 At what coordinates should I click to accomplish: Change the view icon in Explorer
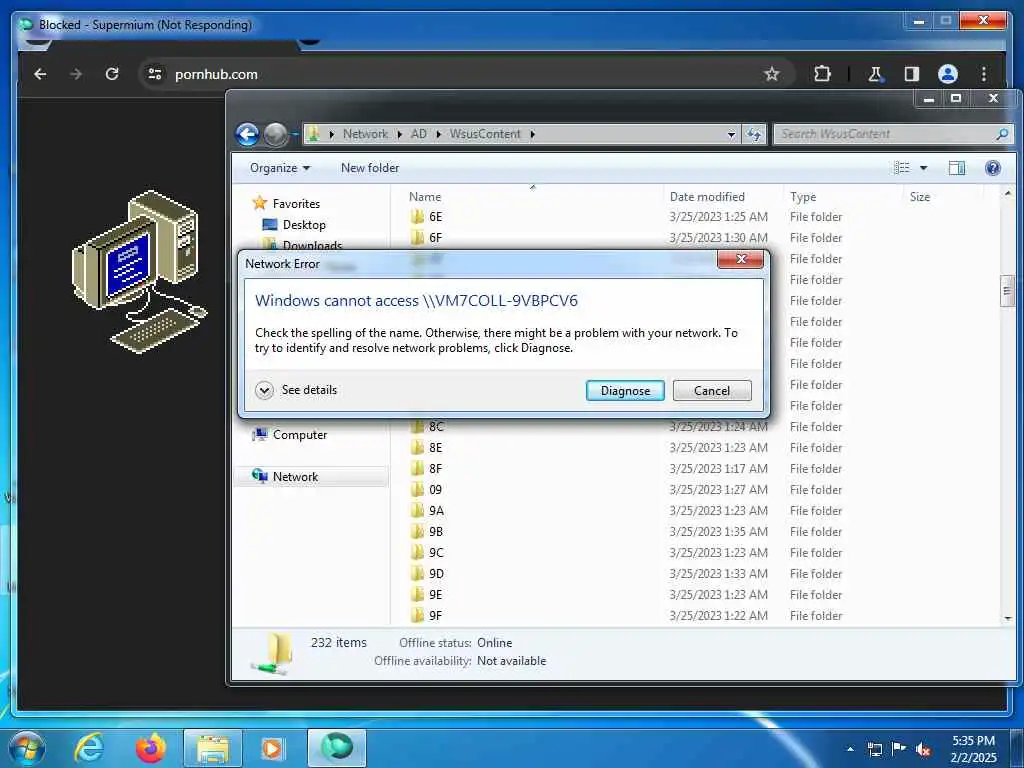901,168
